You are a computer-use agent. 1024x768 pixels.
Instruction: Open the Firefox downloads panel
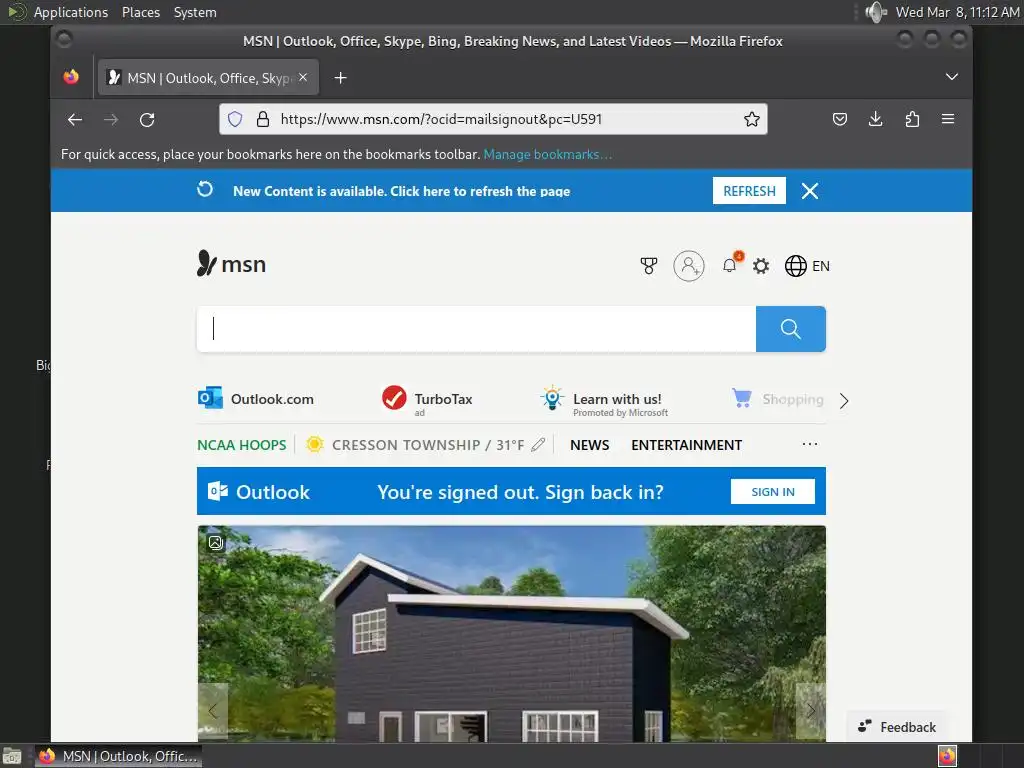[x=876, y=119]
